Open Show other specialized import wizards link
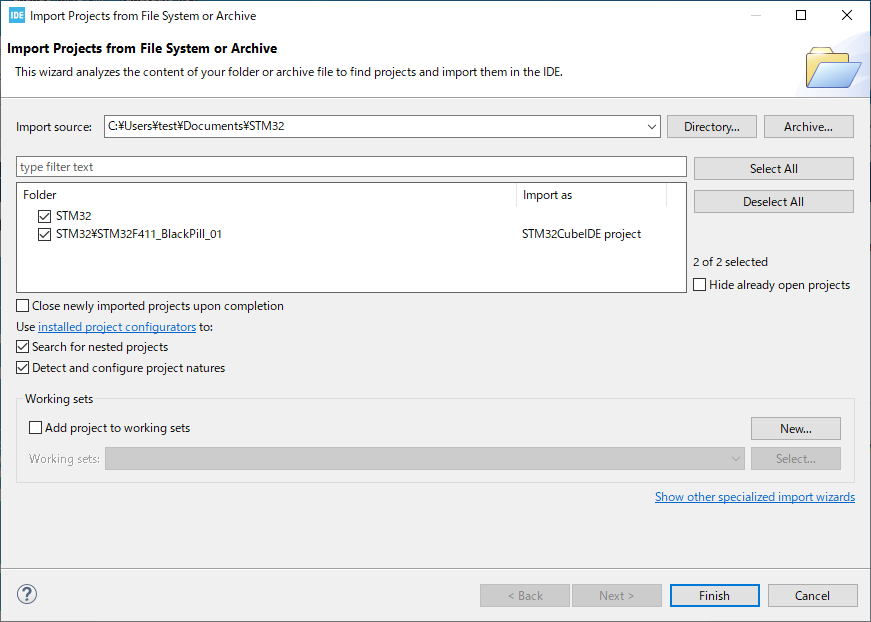 pos(755,496)
